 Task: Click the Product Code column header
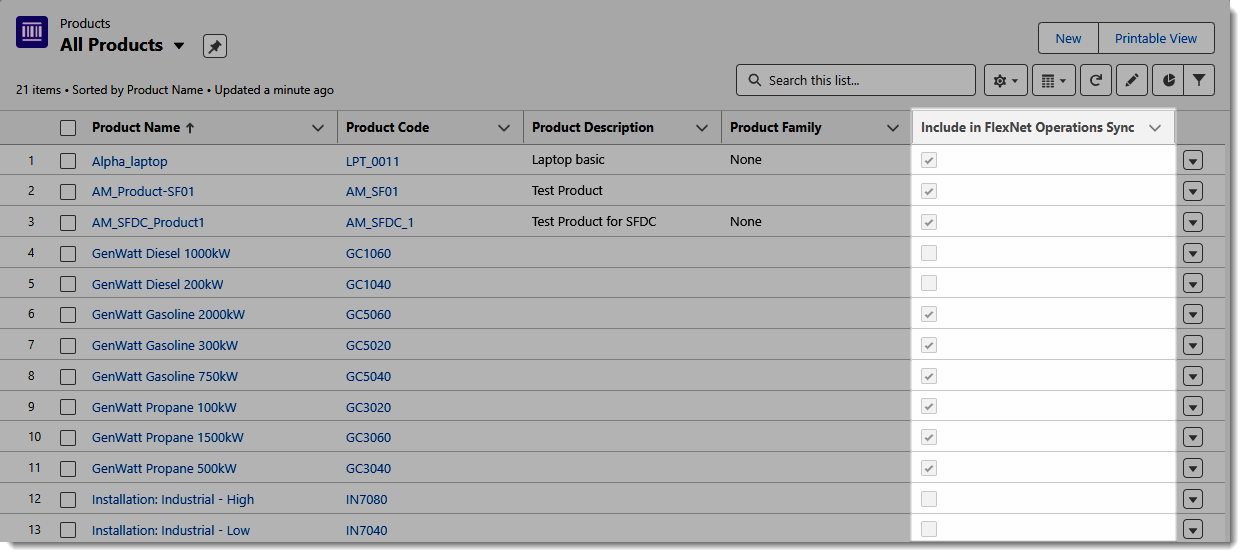point(387,128)
